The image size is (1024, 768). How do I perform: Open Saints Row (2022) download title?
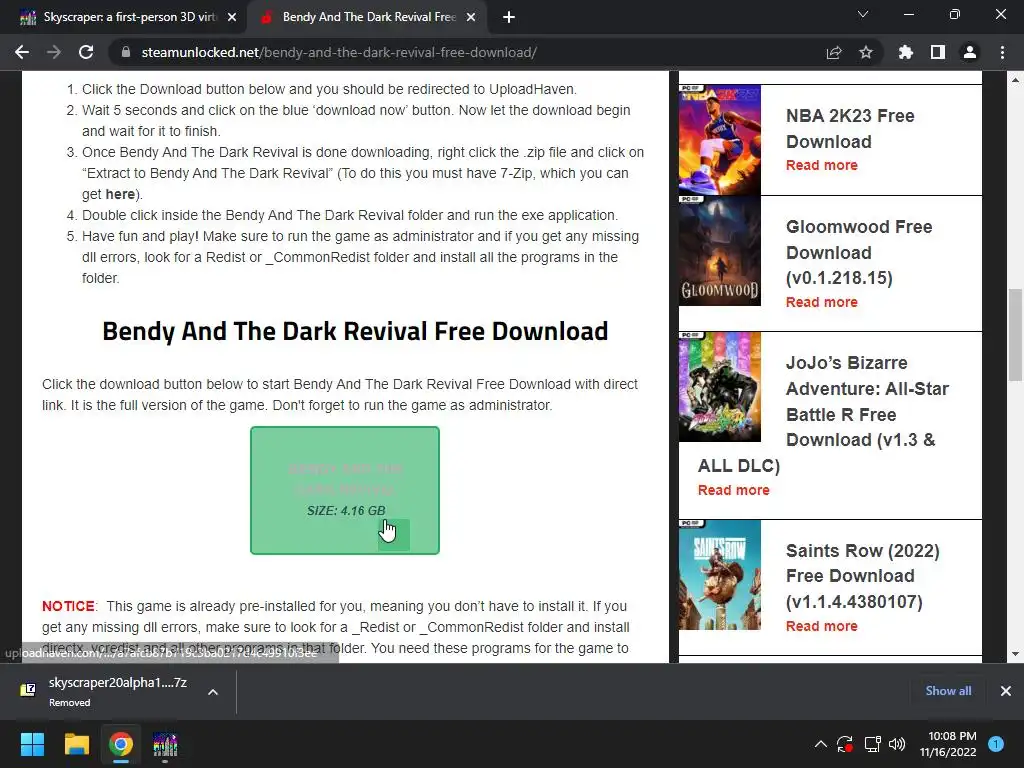tap(862, 576)
